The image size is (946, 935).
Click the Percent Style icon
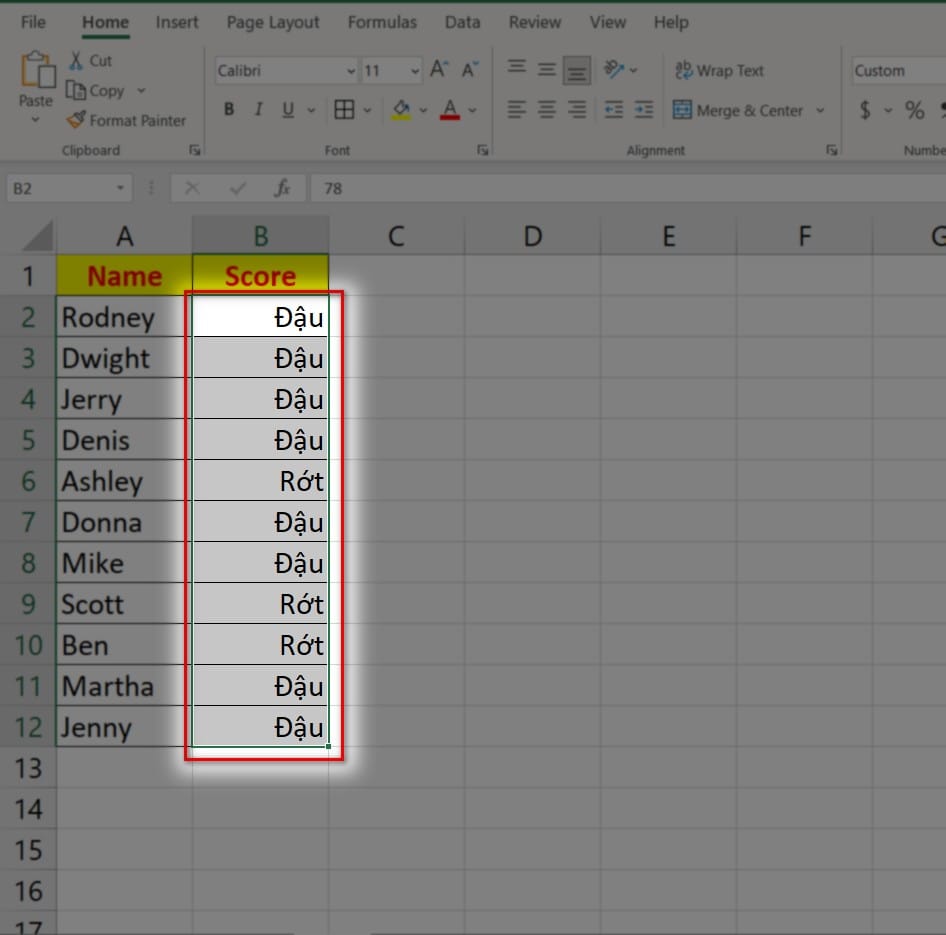[x=914, y=110]
